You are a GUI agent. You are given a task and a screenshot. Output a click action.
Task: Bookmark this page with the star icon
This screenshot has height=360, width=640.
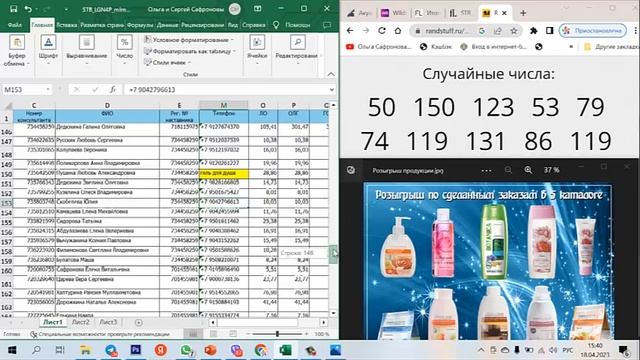[514, 31]
